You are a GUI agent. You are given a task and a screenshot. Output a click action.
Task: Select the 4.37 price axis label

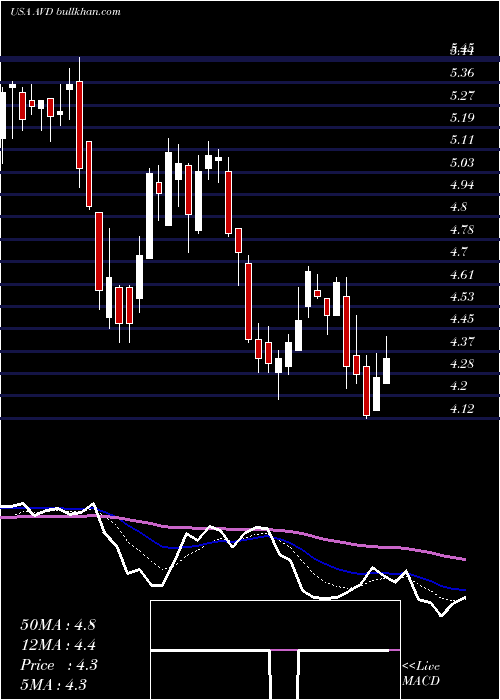(x=462, y=342)
